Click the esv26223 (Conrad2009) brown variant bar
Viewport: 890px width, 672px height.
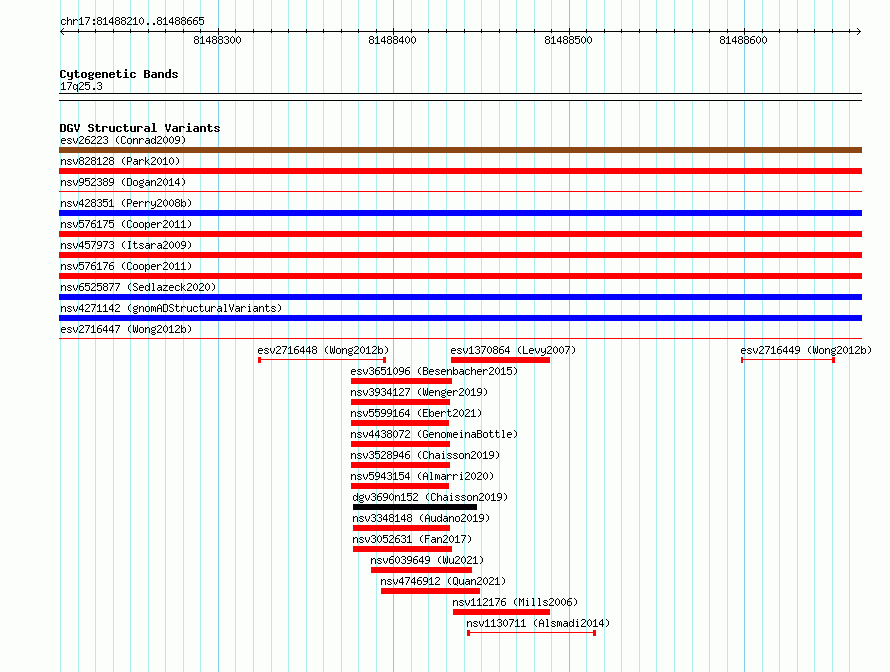[x=460, y=150]
